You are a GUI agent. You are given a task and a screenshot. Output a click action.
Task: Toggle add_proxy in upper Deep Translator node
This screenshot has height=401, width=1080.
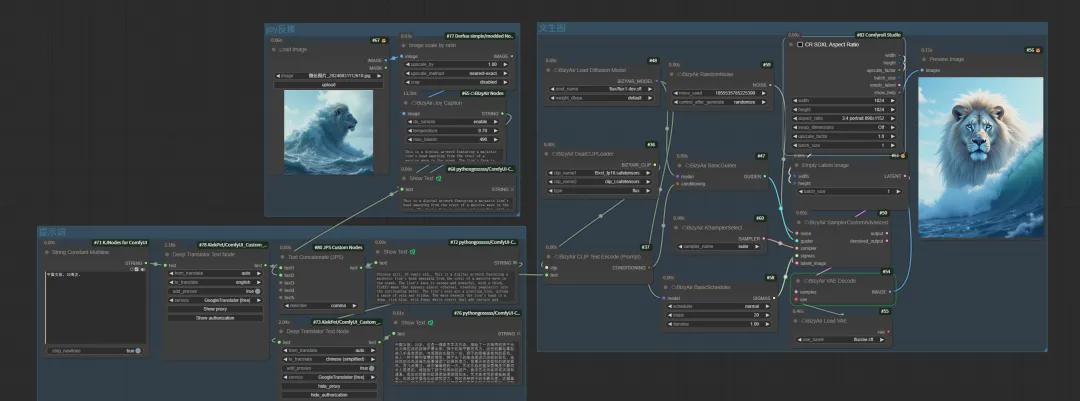213,291
